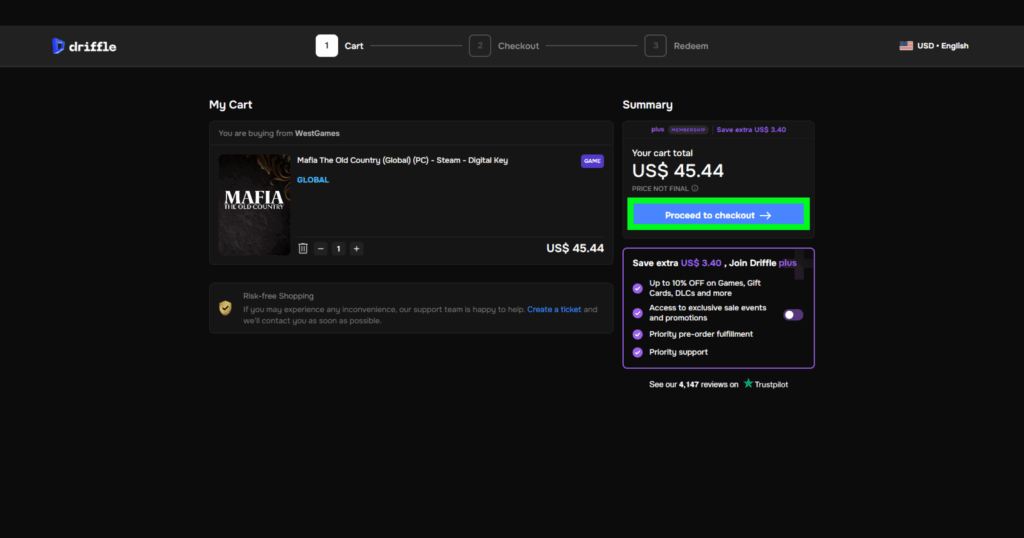Open the Create a ticket link
Screen dimensions: 1024x538
pyautogui.click(x=554, y=309)
